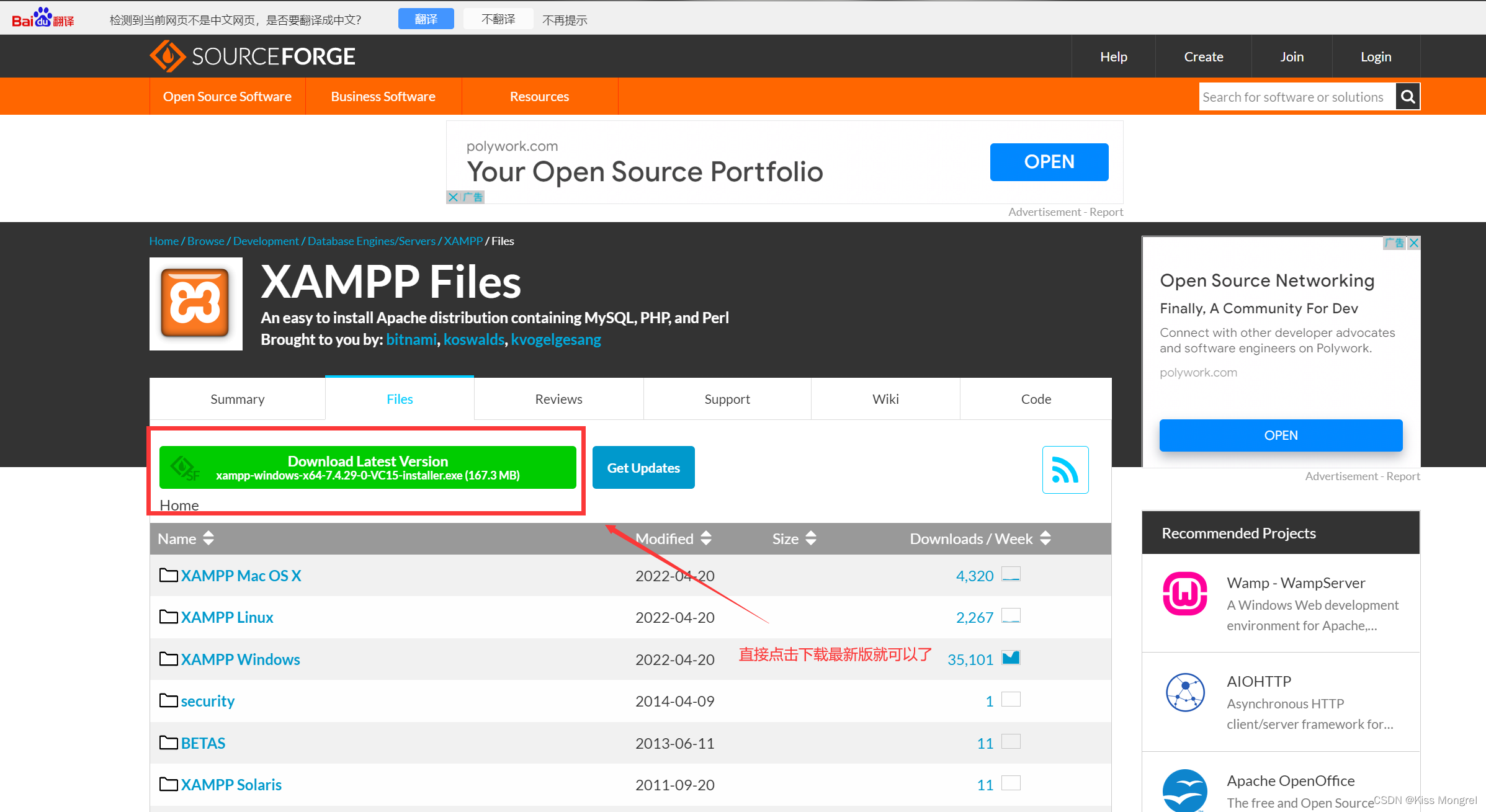Sort file list by Size
1486x812 pixels.
point(794,538)
